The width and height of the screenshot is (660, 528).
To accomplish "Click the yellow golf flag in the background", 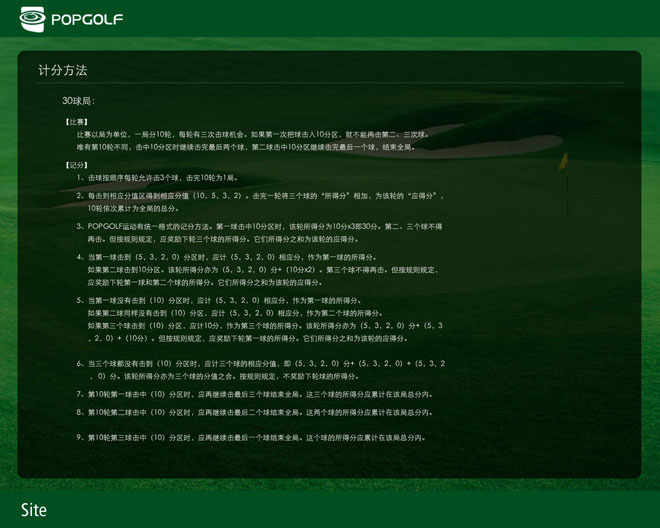I will pos(563,160).
